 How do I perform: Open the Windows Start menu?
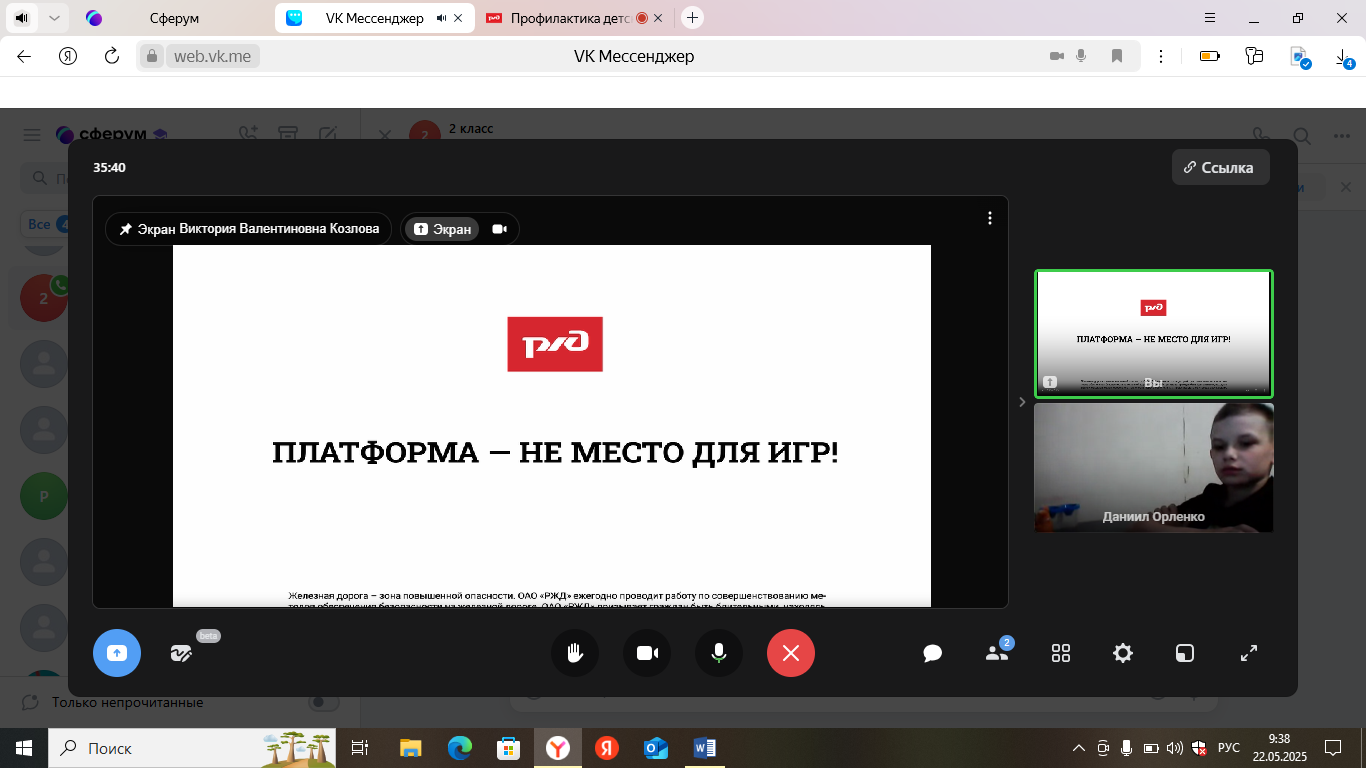pyautogui.click(x=23, y=748)
